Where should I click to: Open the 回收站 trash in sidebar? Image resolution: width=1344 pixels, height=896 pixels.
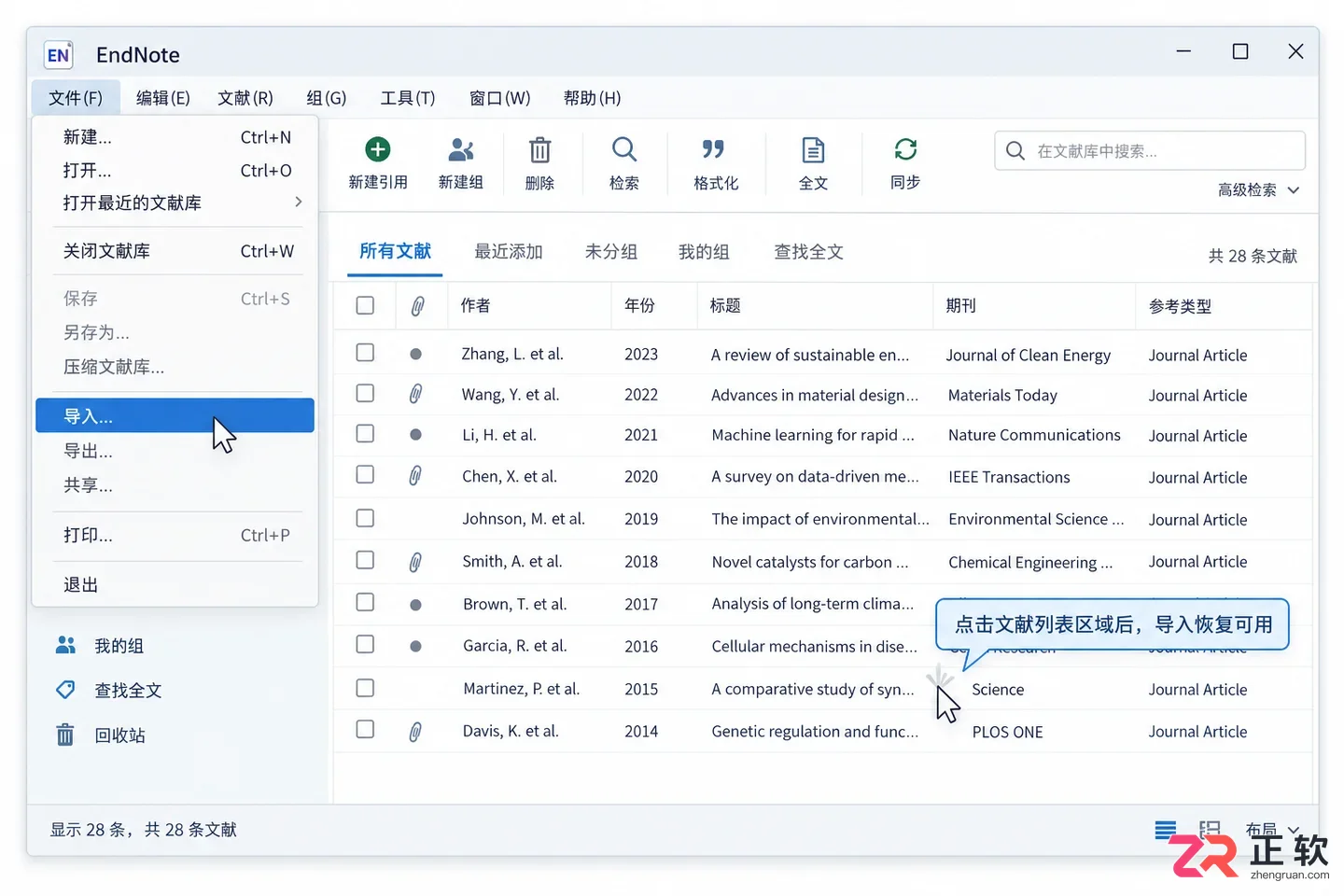[100, 735]
